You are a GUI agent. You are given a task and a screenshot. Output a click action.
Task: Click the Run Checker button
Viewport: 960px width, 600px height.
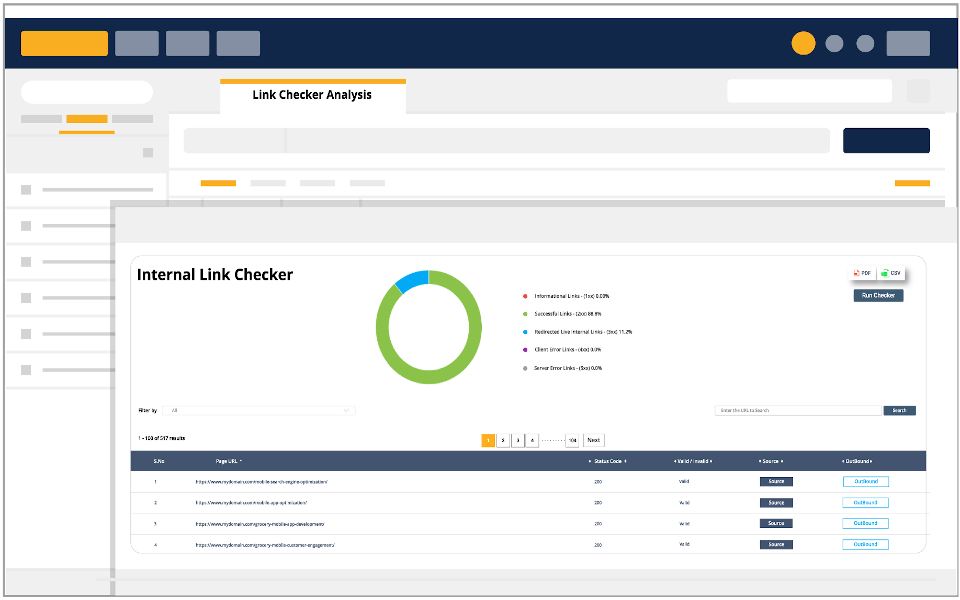(878, 295)
